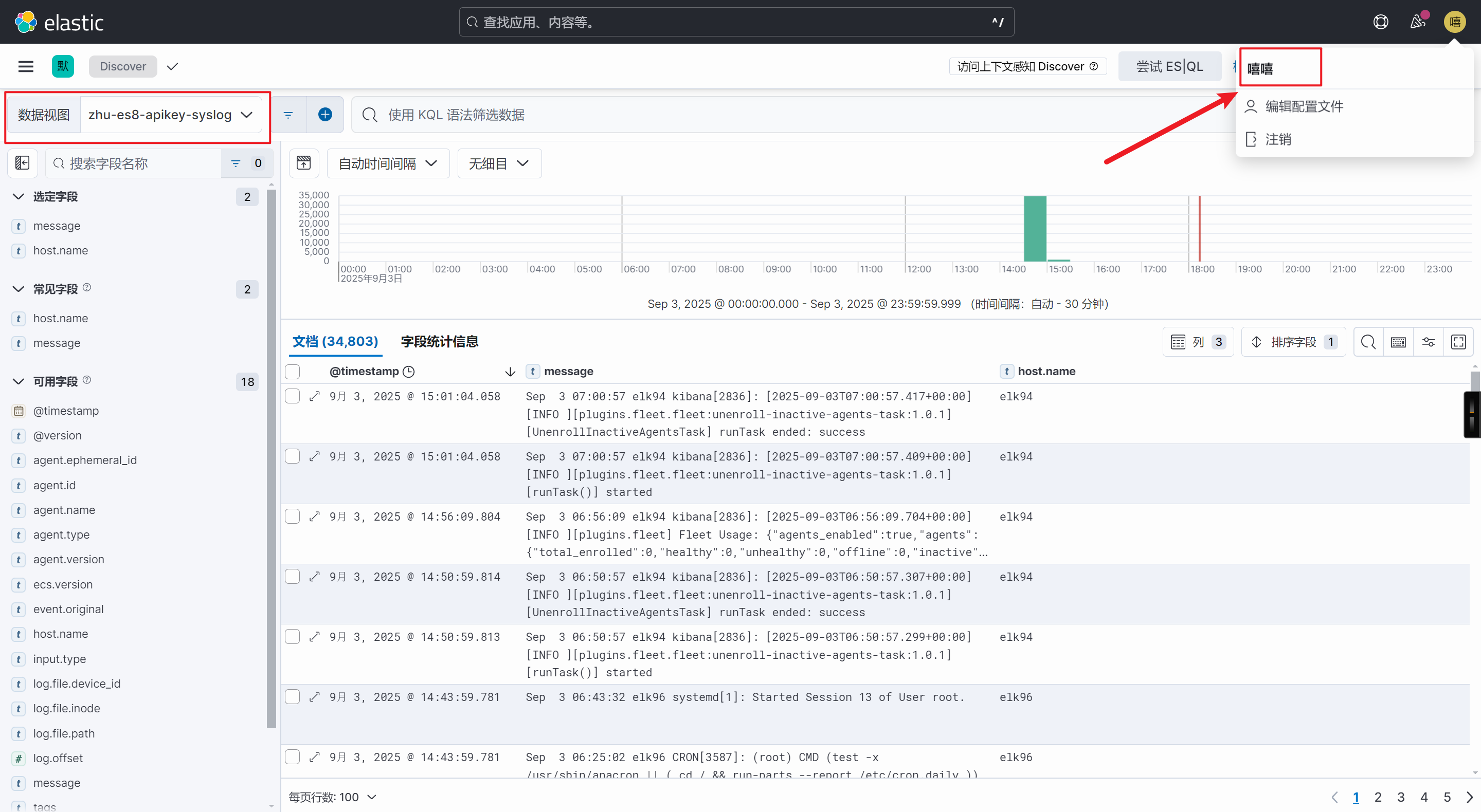Collapse the 可用字段 section
The image size is (1481, 812).
click(19, 381)
